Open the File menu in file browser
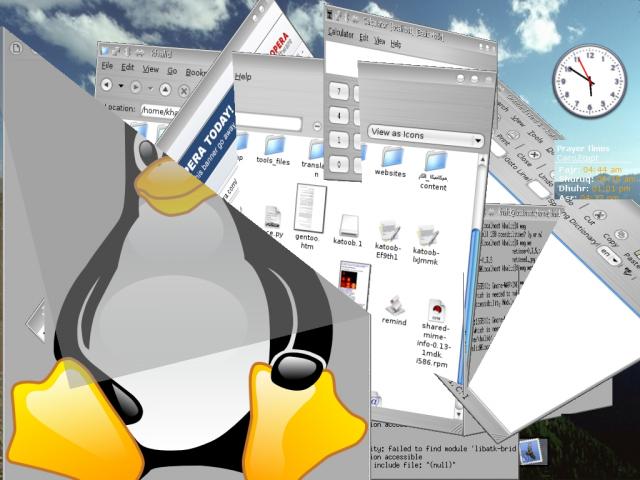Image resolution: width=640 pixels, height=480 pixels. (x=106, y=70)
